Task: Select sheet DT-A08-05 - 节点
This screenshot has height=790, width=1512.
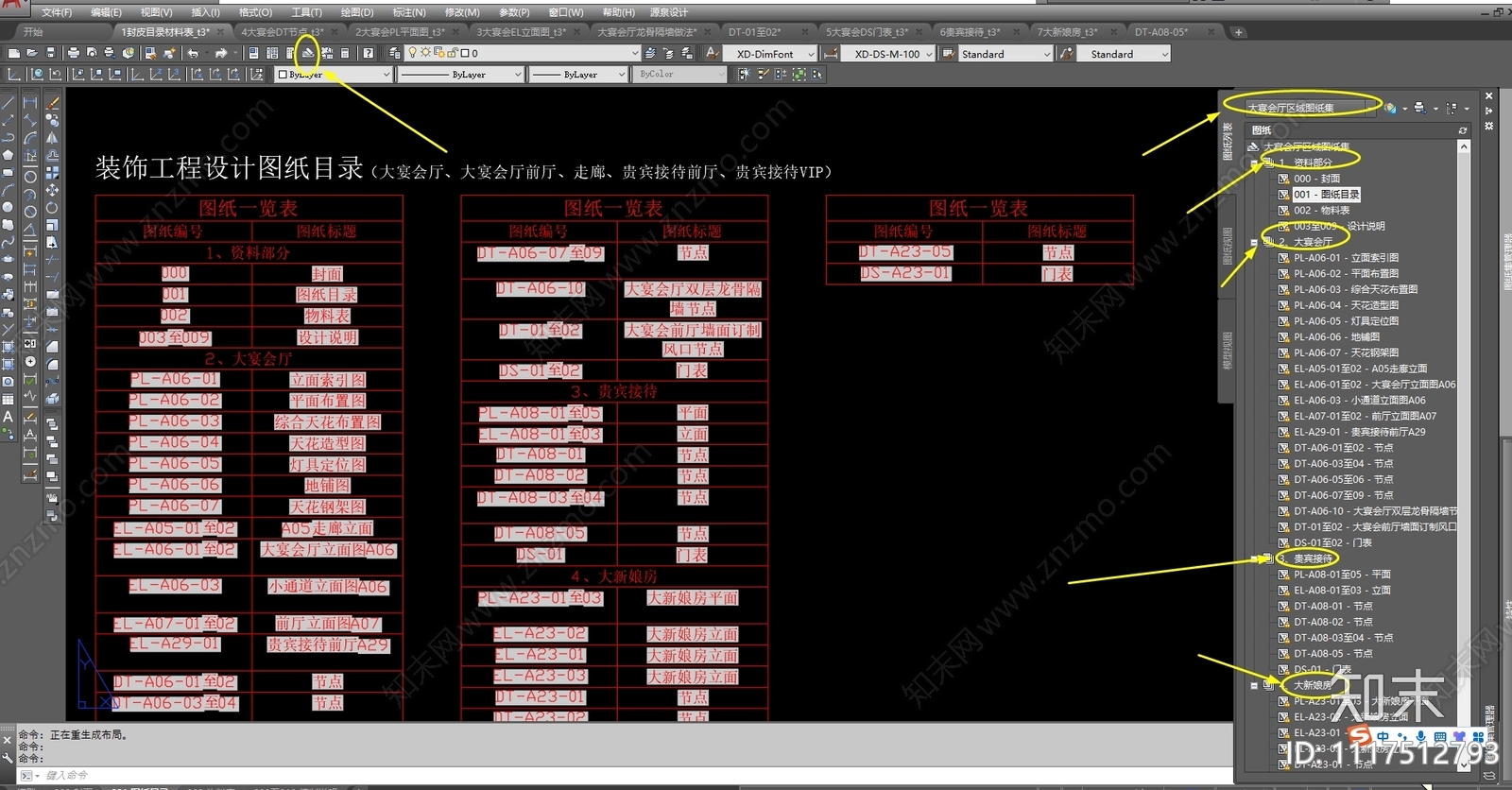Action: (x=1333, y=654)
